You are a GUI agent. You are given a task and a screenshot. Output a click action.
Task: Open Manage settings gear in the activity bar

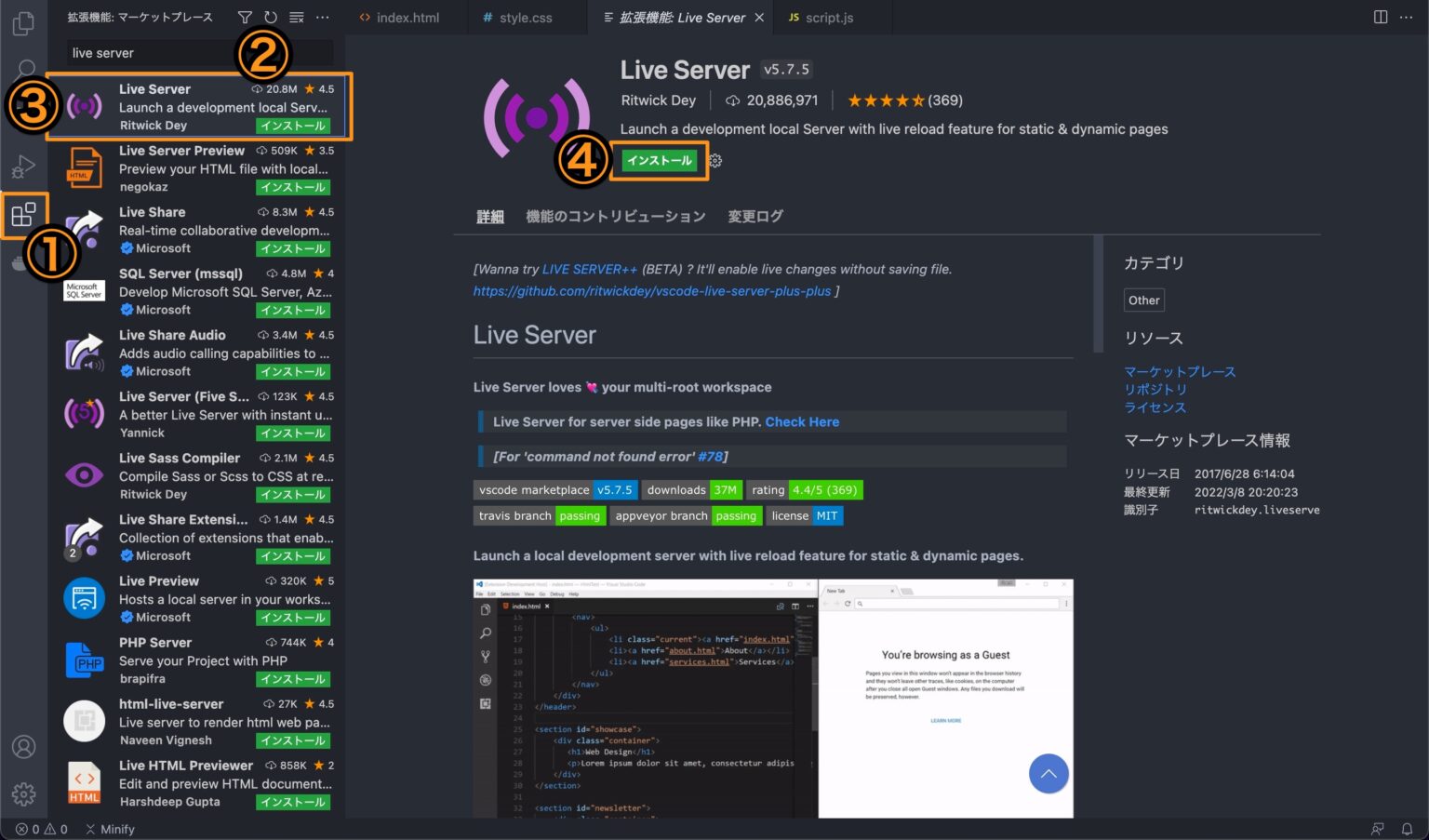(x=23, y=793)
